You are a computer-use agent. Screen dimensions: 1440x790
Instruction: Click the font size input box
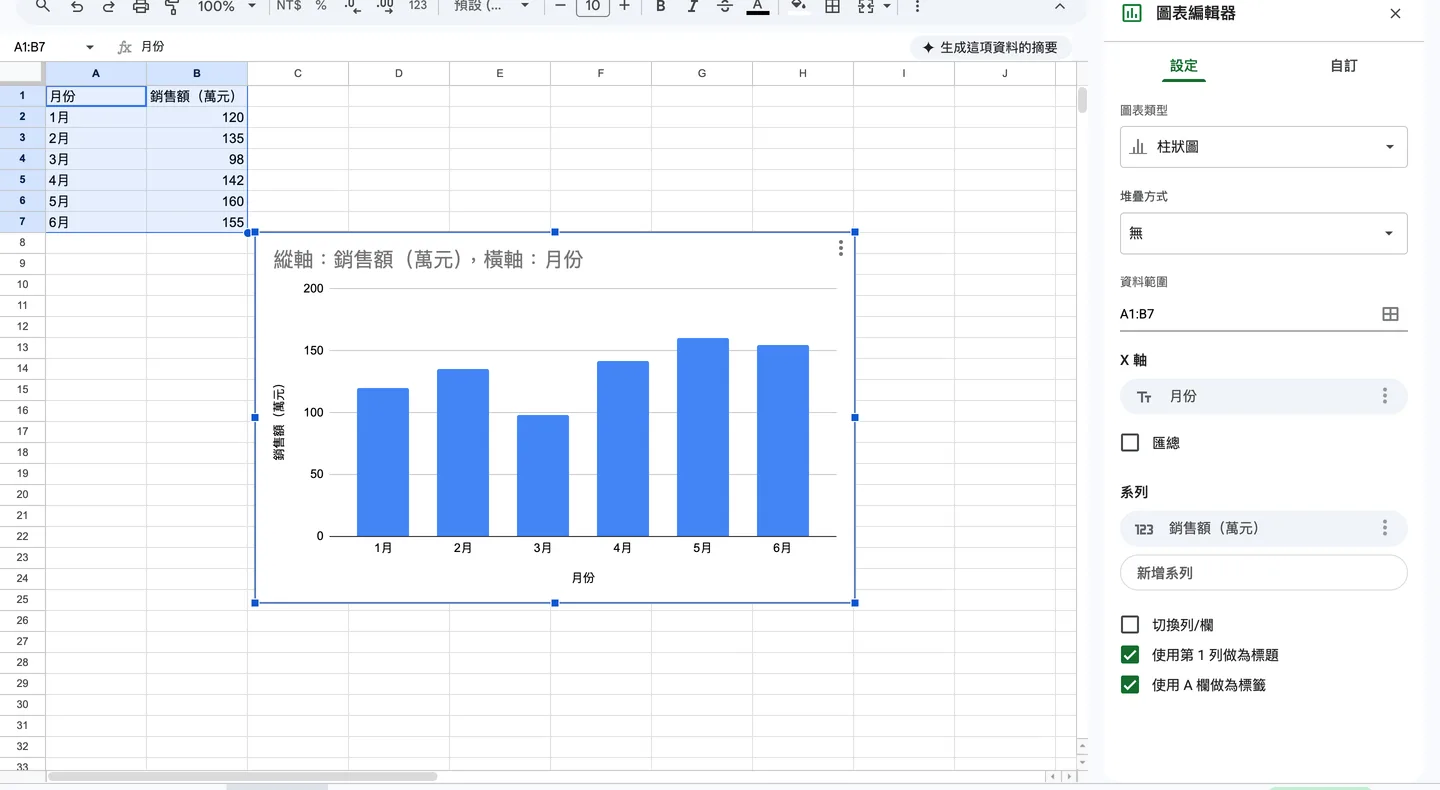tap(593, 7)
